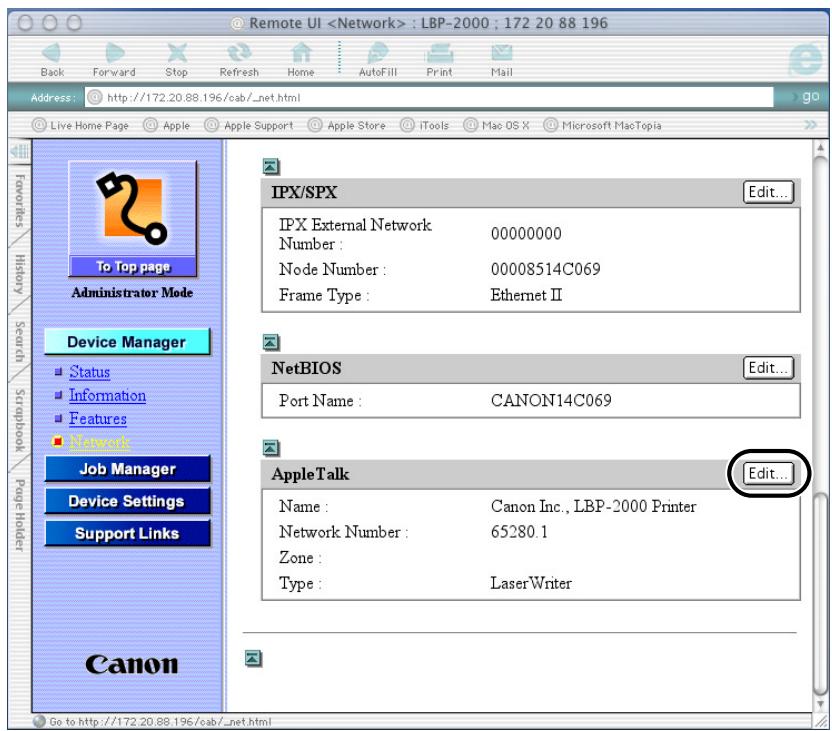The width and height of the screenshot is (832, 731).
Task: Open the Support Links menu
Action: pyautogui.click(x=127, y=534)
